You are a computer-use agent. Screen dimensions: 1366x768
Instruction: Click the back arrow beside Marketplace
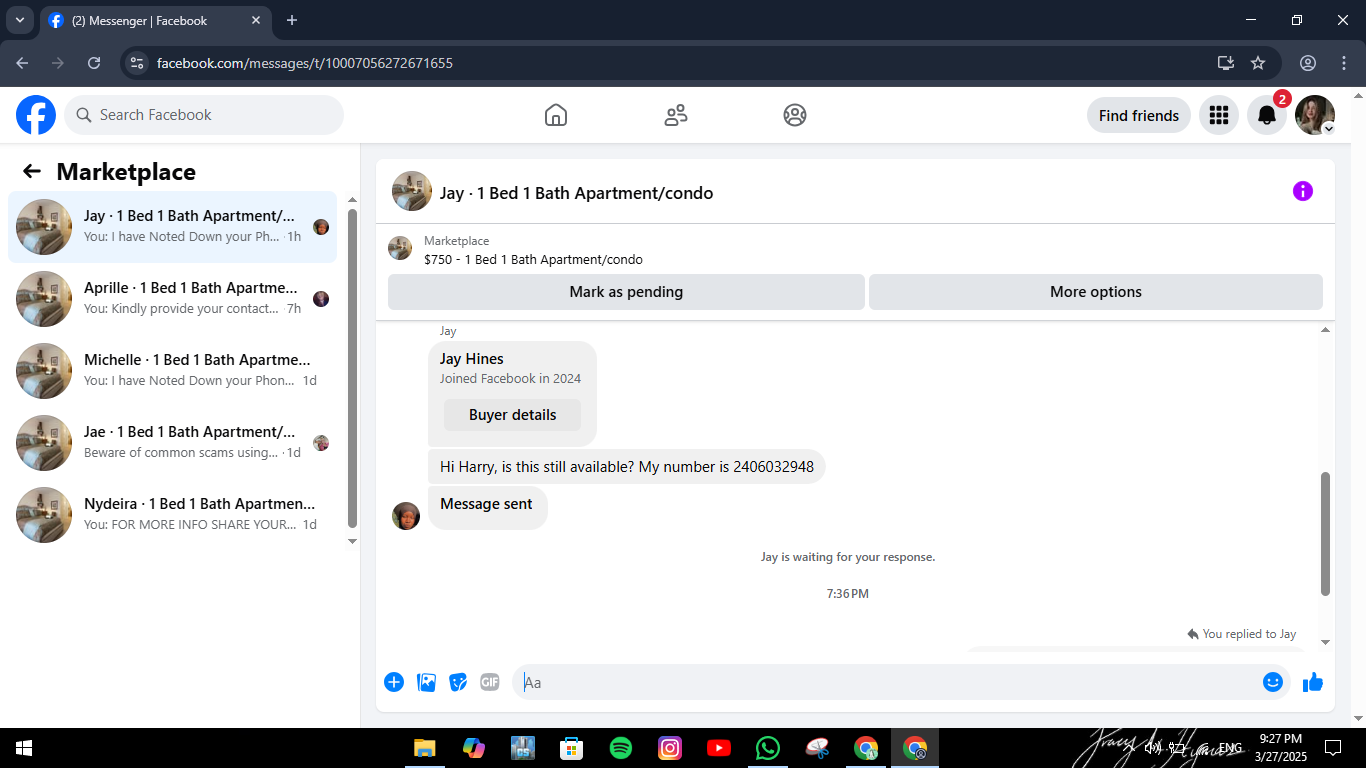(32, 171)
